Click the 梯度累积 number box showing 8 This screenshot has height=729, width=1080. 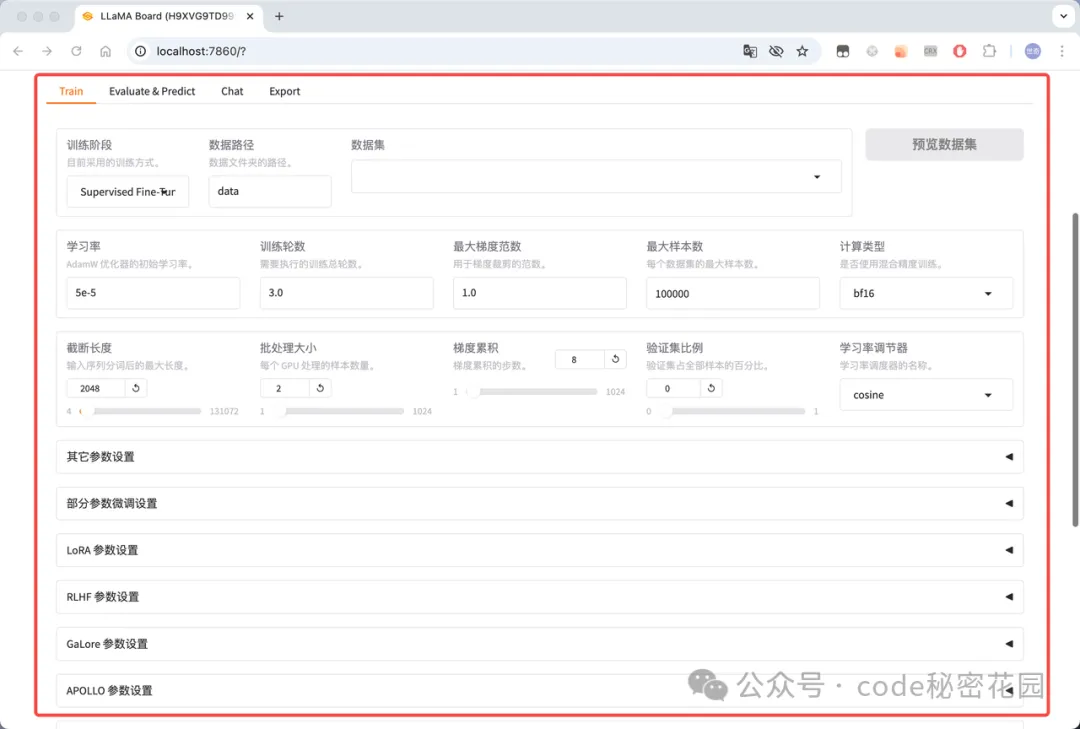(x=580, y=359)
